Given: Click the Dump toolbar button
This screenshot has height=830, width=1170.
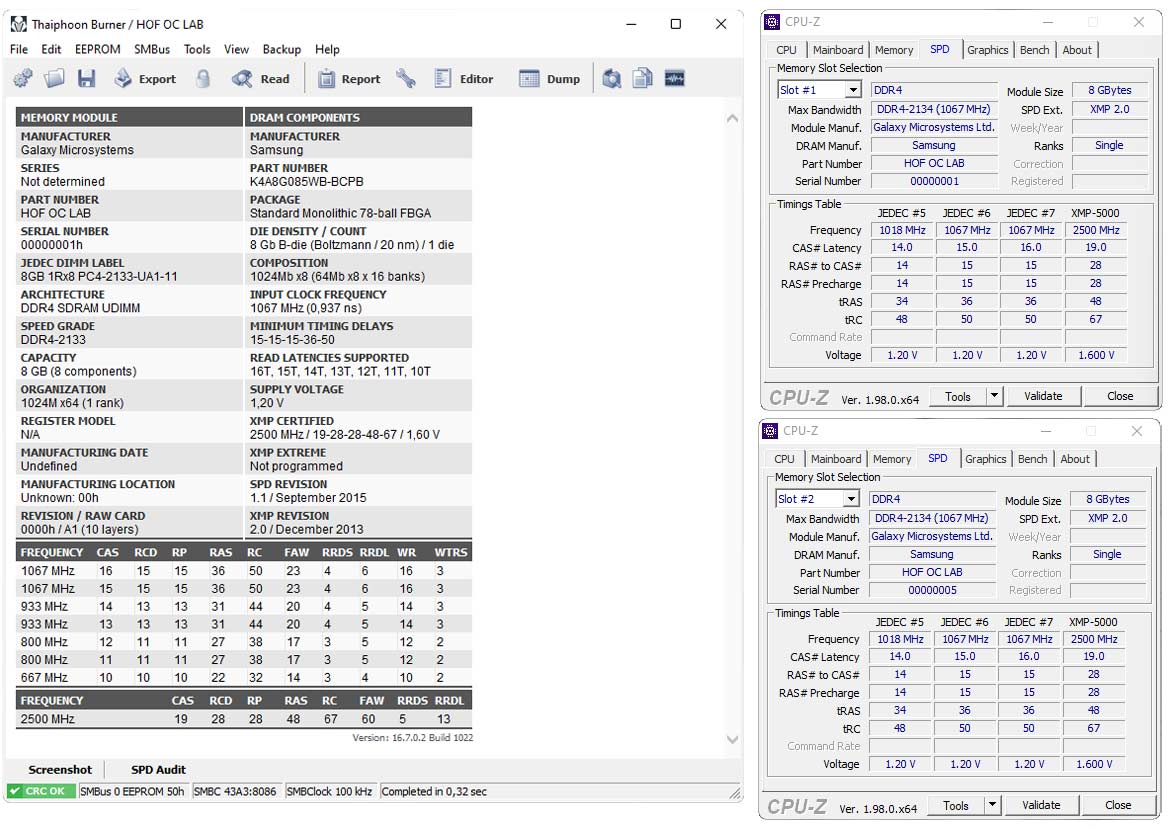Looking at the screenshot, I should point(549,78).
